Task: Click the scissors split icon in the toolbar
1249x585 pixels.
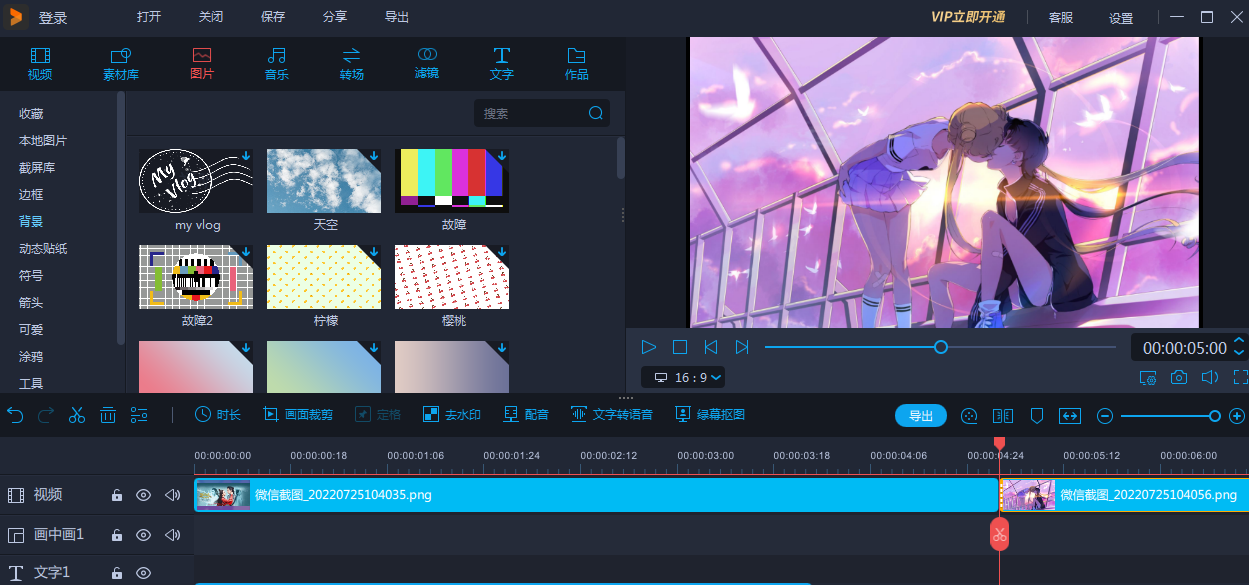Action: (x=77, y=415)
